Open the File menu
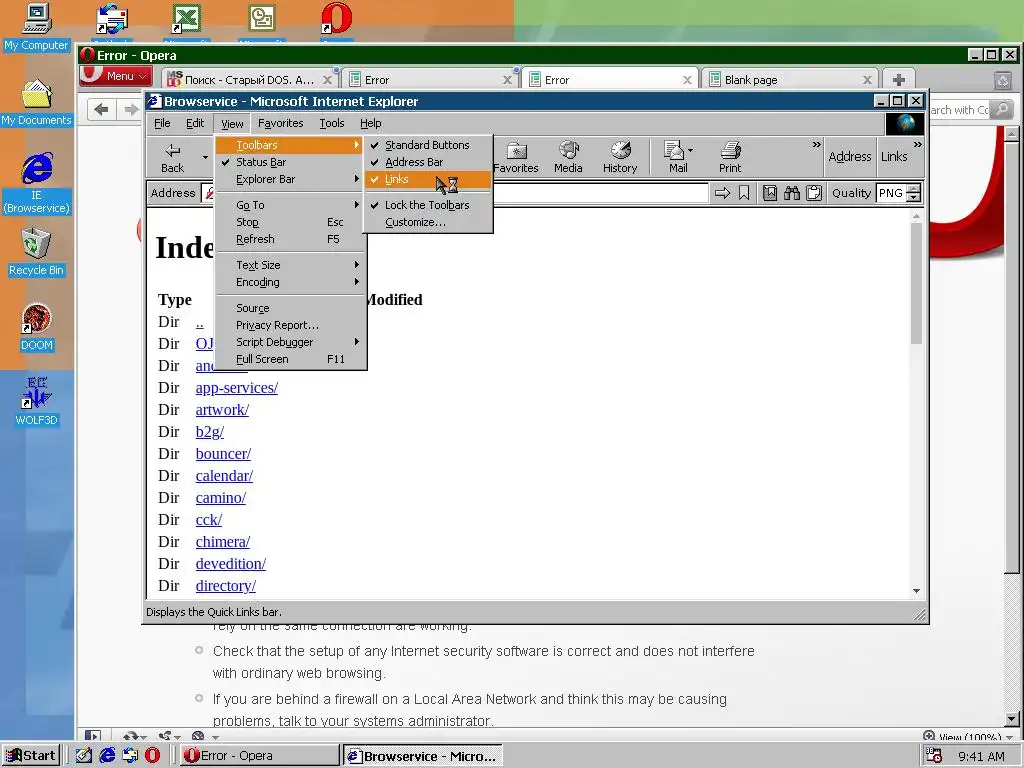 click(x=162, y=123)
